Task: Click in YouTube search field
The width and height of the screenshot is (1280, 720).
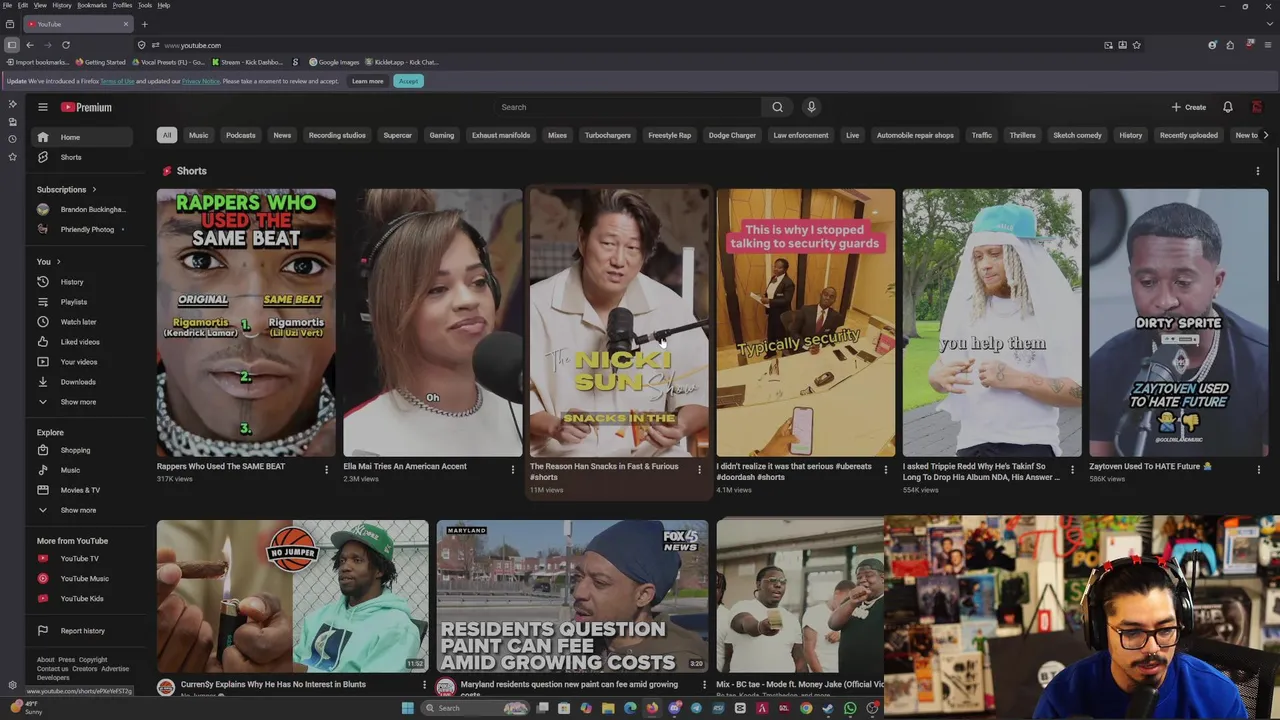Action: pyautogui.click(x=627, y=107)
